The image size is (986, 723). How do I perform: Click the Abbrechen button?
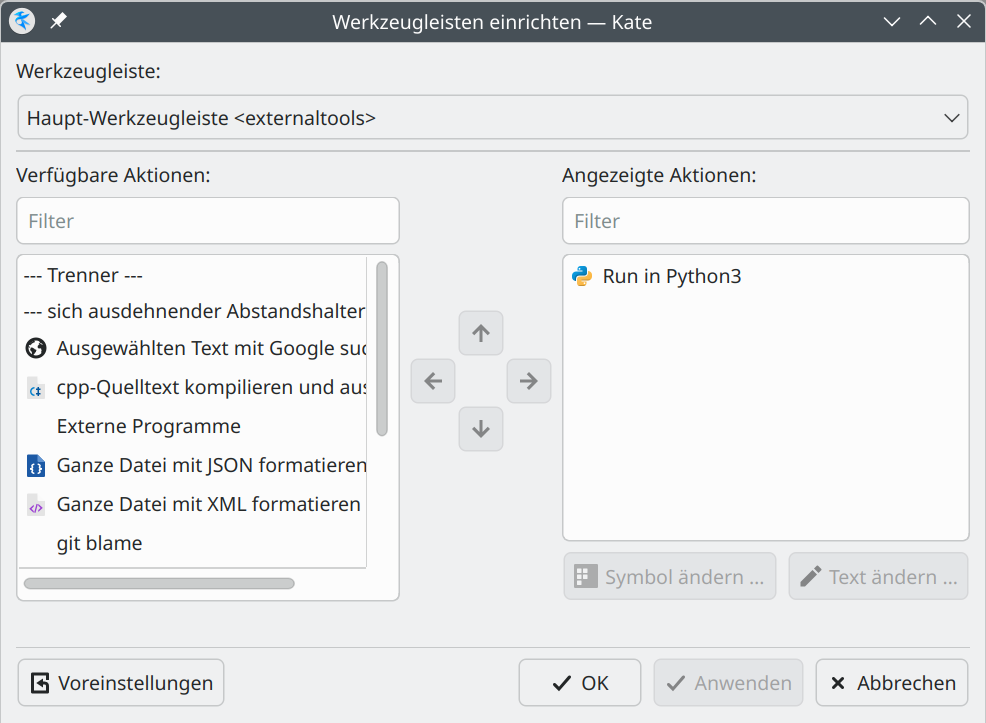point(892,683)
